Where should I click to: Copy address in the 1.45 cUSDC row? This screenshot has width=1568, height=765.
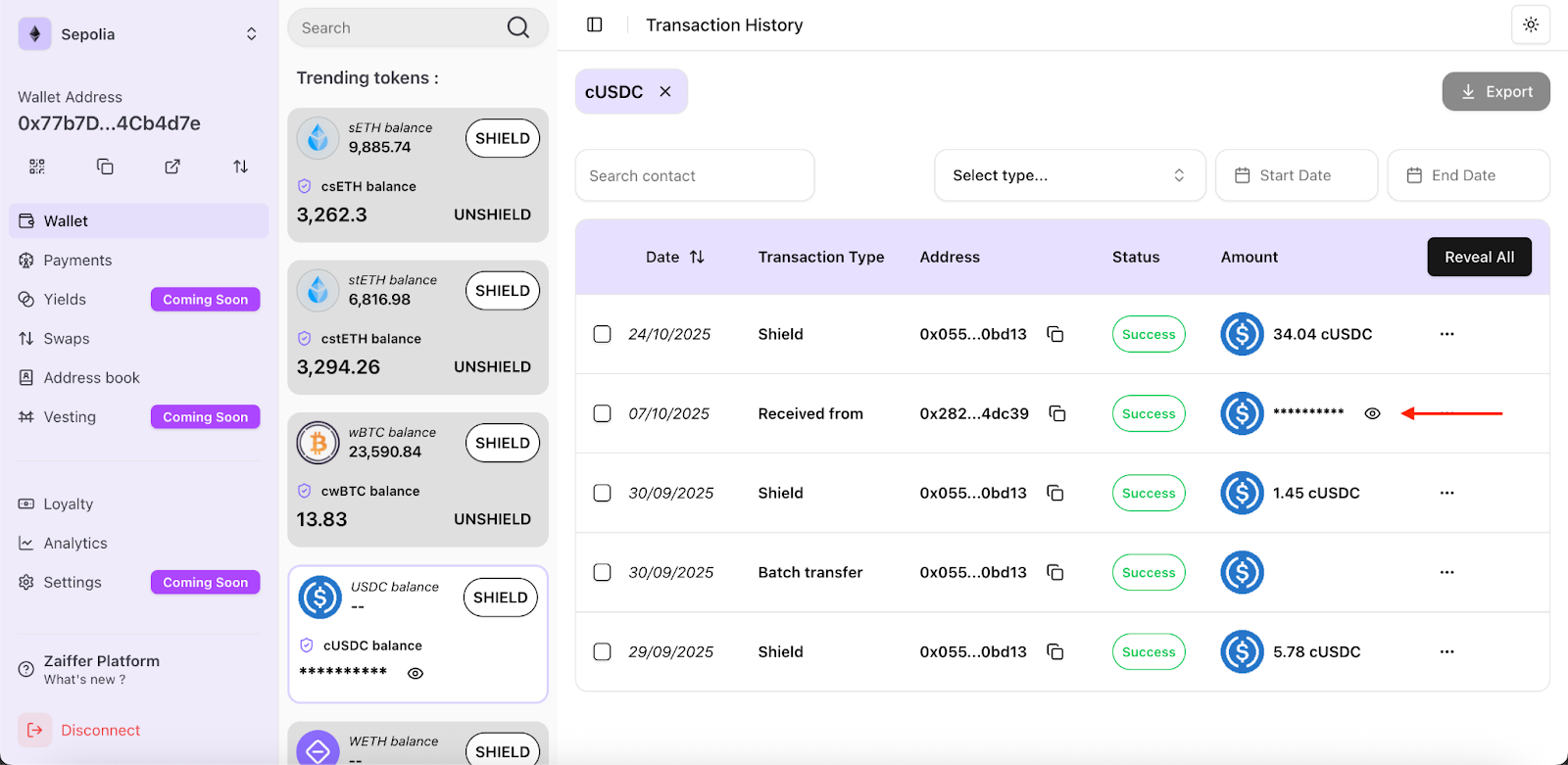coord(1055,493)
